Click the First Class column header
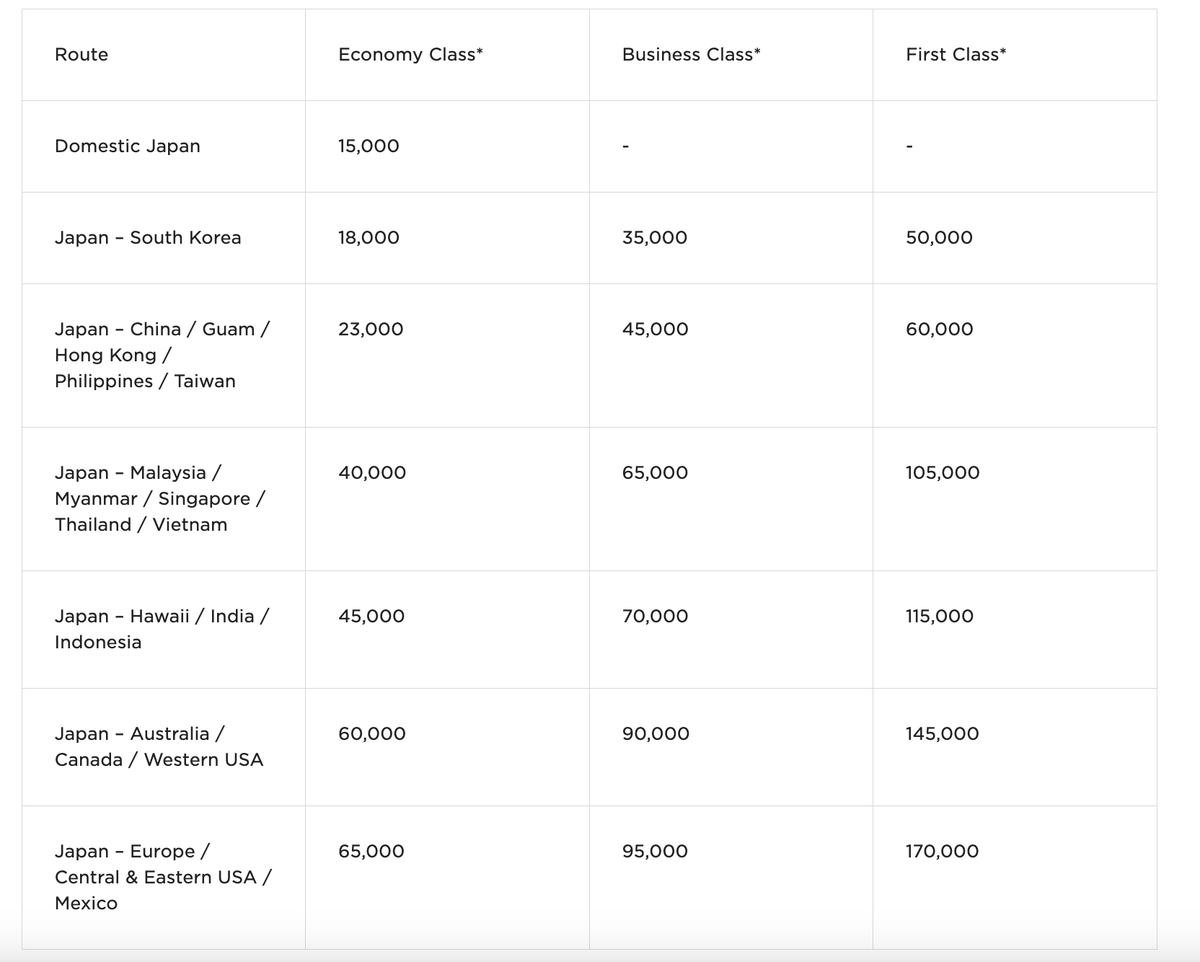Image resolution: width=1200 pixels, height=962 pixels. click(955, 55)
